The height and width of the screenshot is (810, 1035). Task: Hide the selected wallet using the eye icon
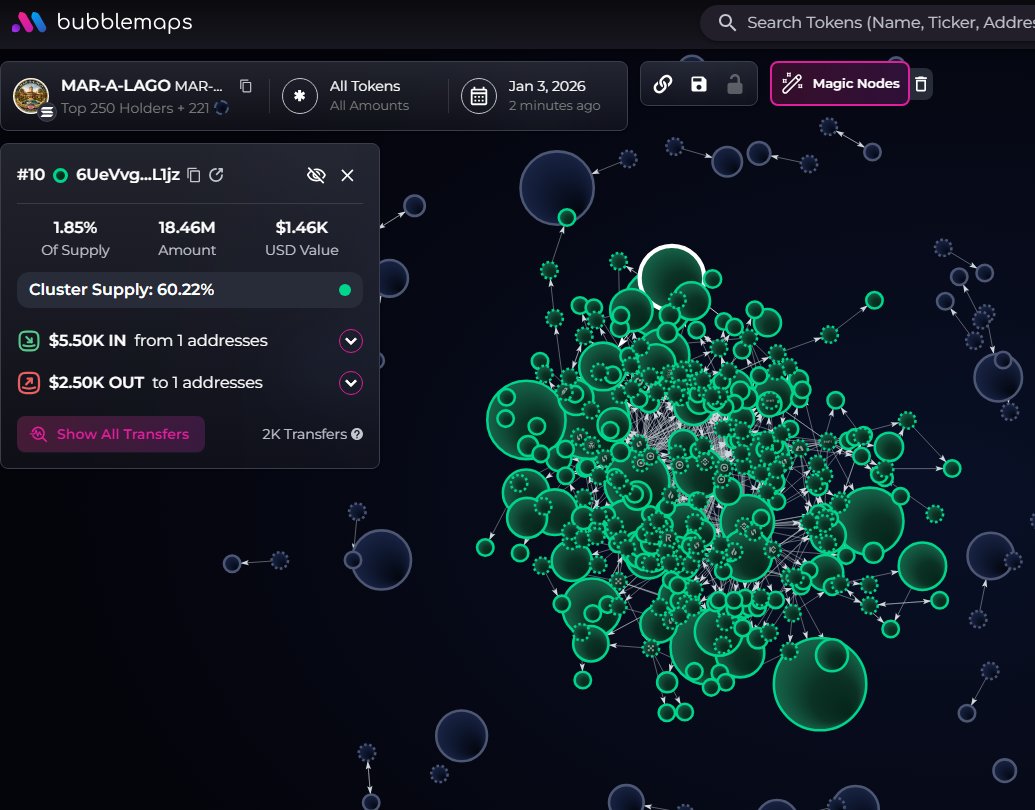316,175
